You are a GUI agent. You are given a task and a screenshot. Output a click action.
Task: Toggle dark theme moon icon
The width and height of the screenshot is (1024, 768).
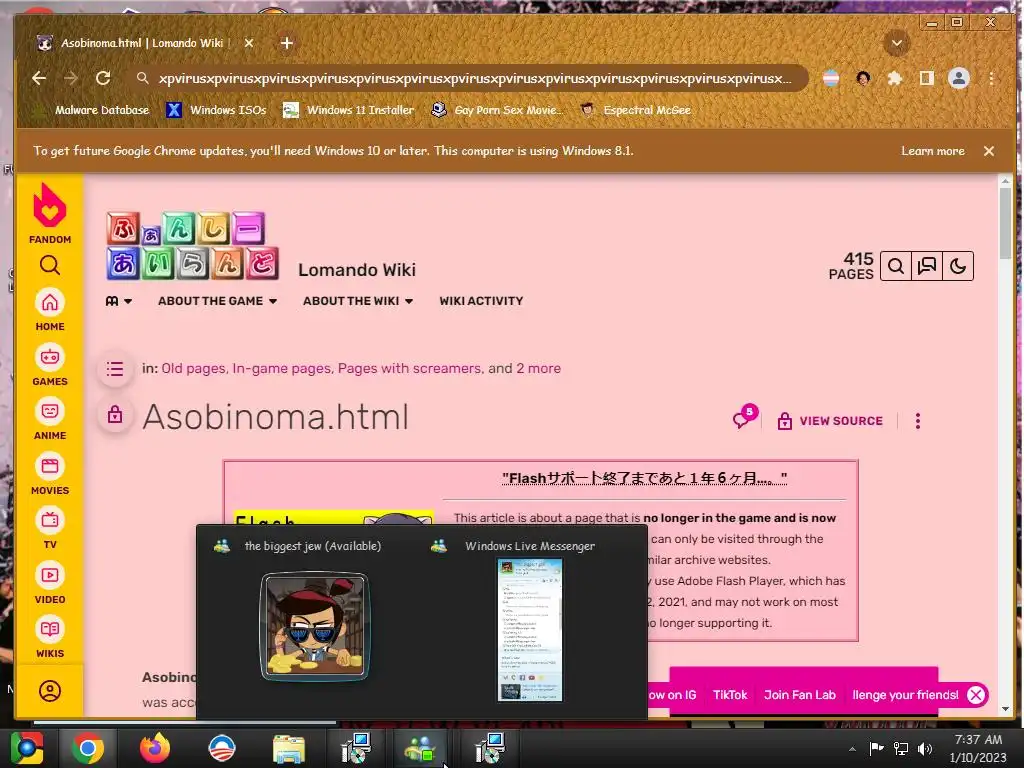coord(958,266)
